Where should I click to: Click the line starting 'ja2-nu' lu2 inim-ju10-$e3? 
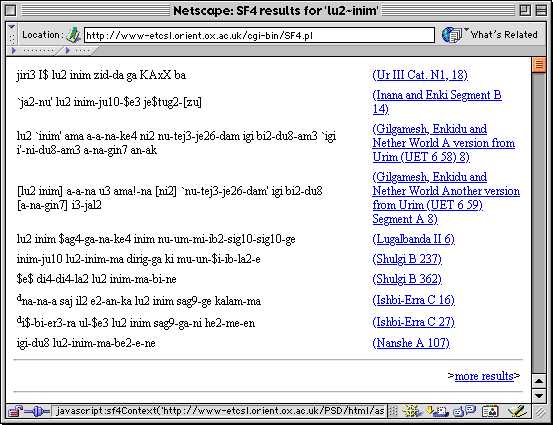click(x=109, y=102)
